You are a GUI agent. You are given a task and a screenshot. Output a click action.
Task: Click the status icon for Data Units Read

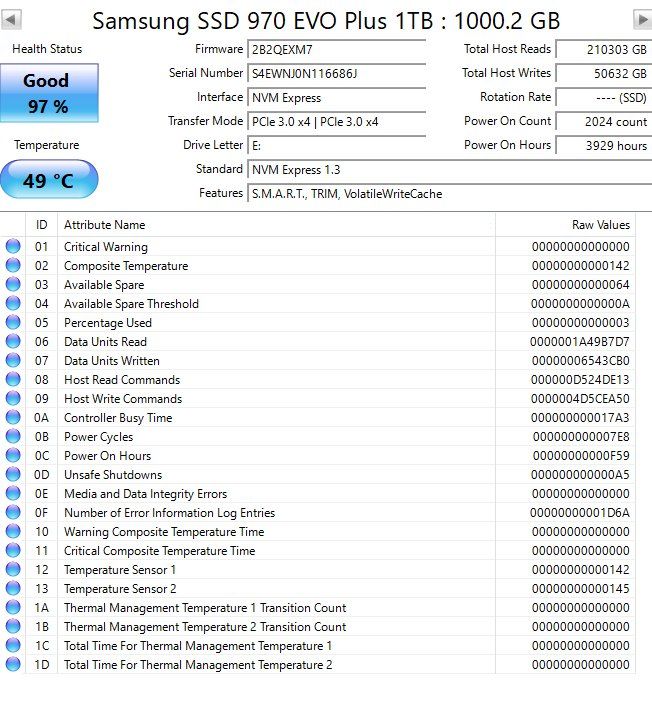coord(13,342)
